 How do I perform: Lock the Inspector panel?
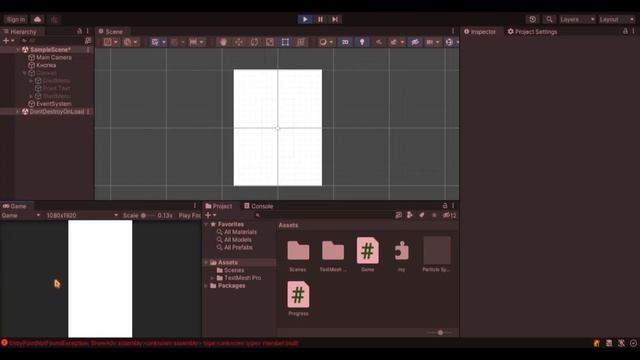point(625,31)
